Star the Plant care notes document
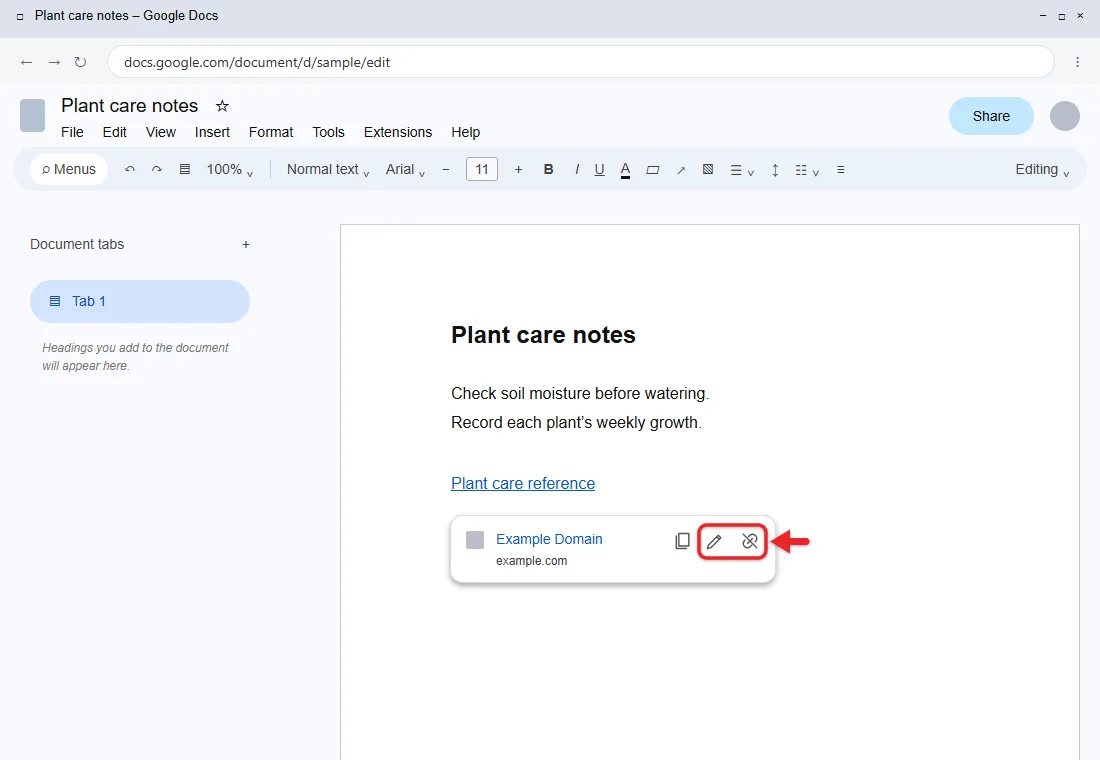The width and height of the screenshot is (1100, 760). [222, 106]
